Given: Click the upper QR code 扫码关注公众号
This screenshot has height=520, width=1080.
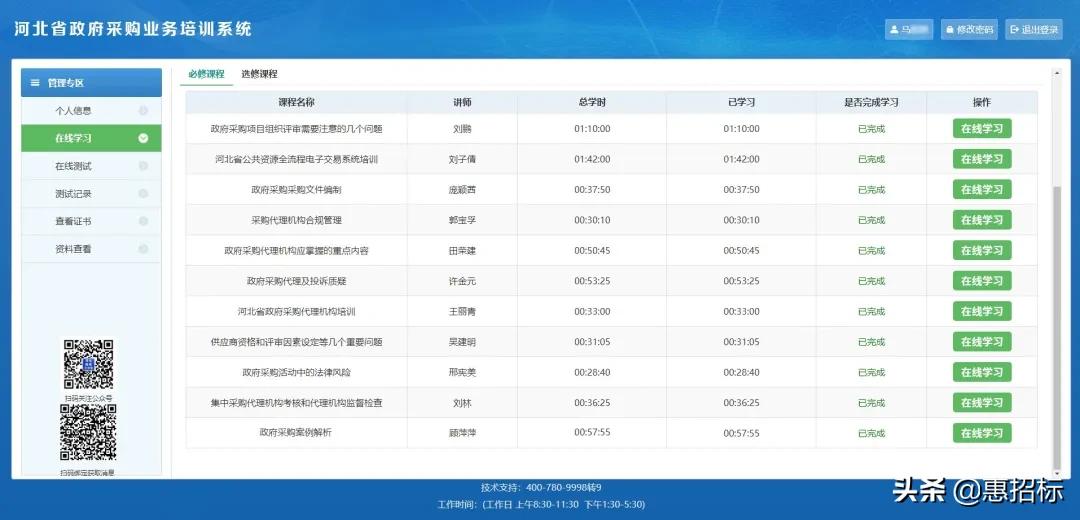Looking at the screenshot, I should point(88,364).
